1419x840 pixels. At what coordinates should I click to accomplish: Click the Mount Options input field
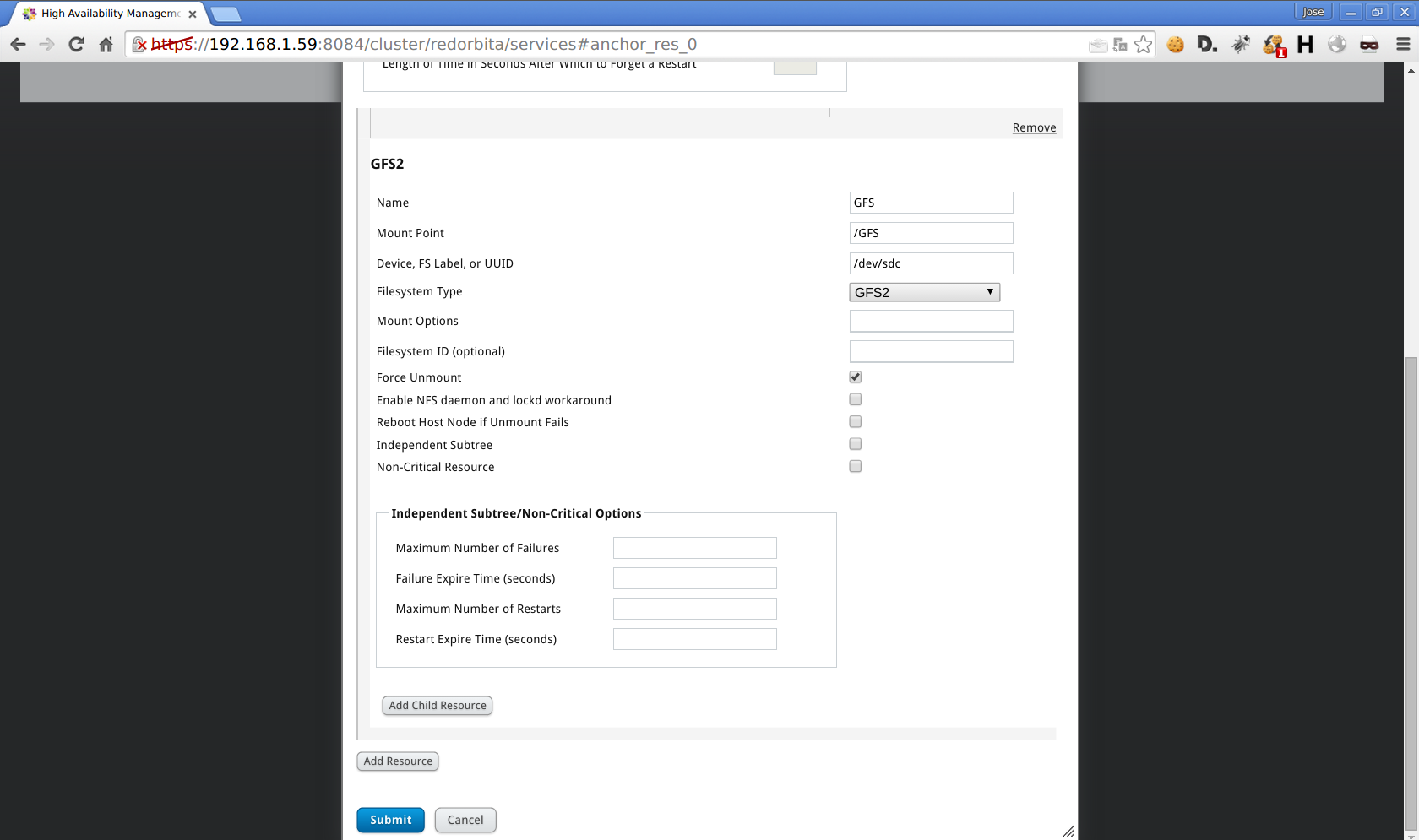coord(931,321)
